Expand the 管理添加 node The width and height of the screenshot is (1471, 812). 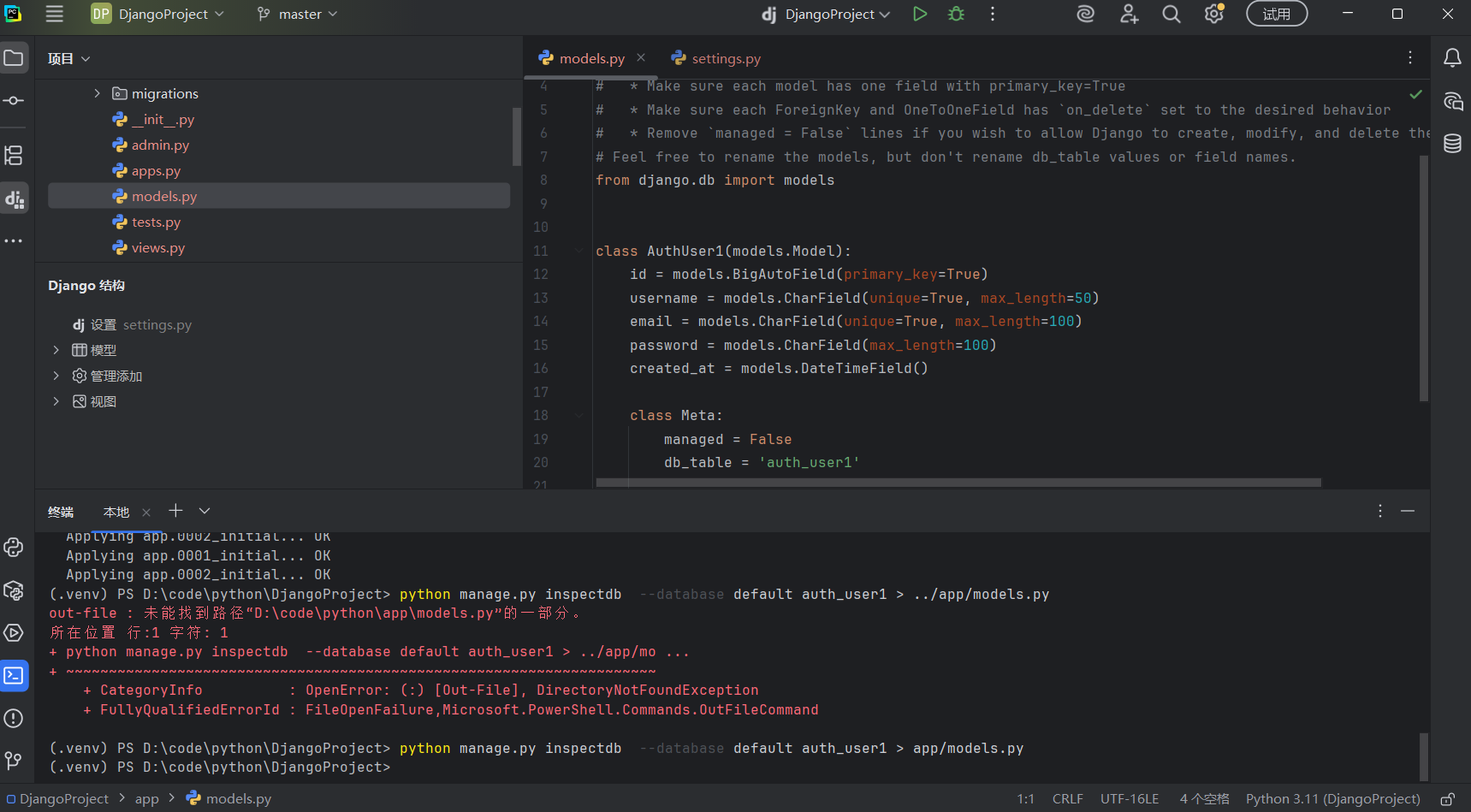point(56,376)
